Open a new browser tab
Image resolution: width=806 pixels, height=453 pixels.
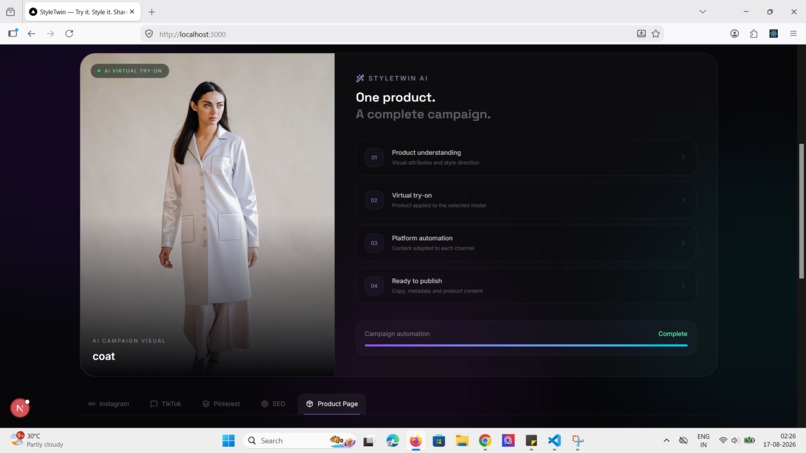151,12
